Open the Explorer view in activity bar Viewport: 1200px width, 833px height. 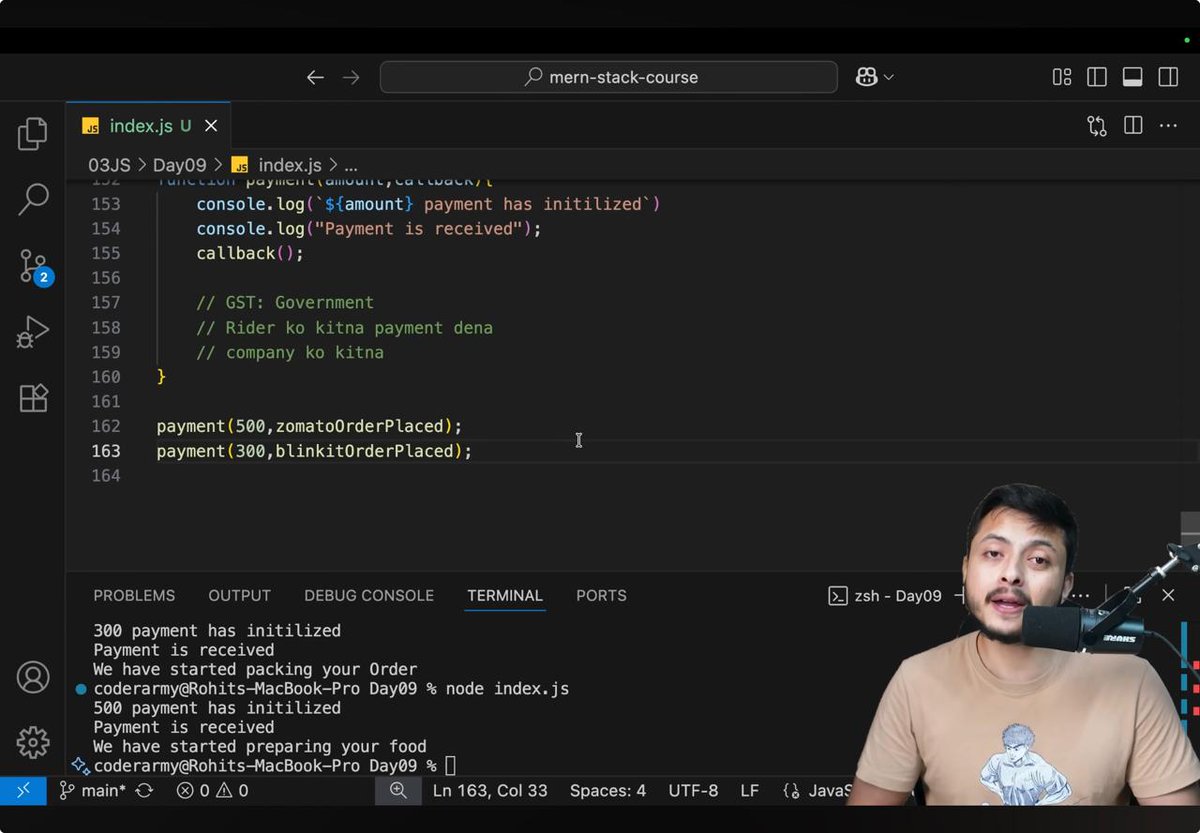pos(33,134)
